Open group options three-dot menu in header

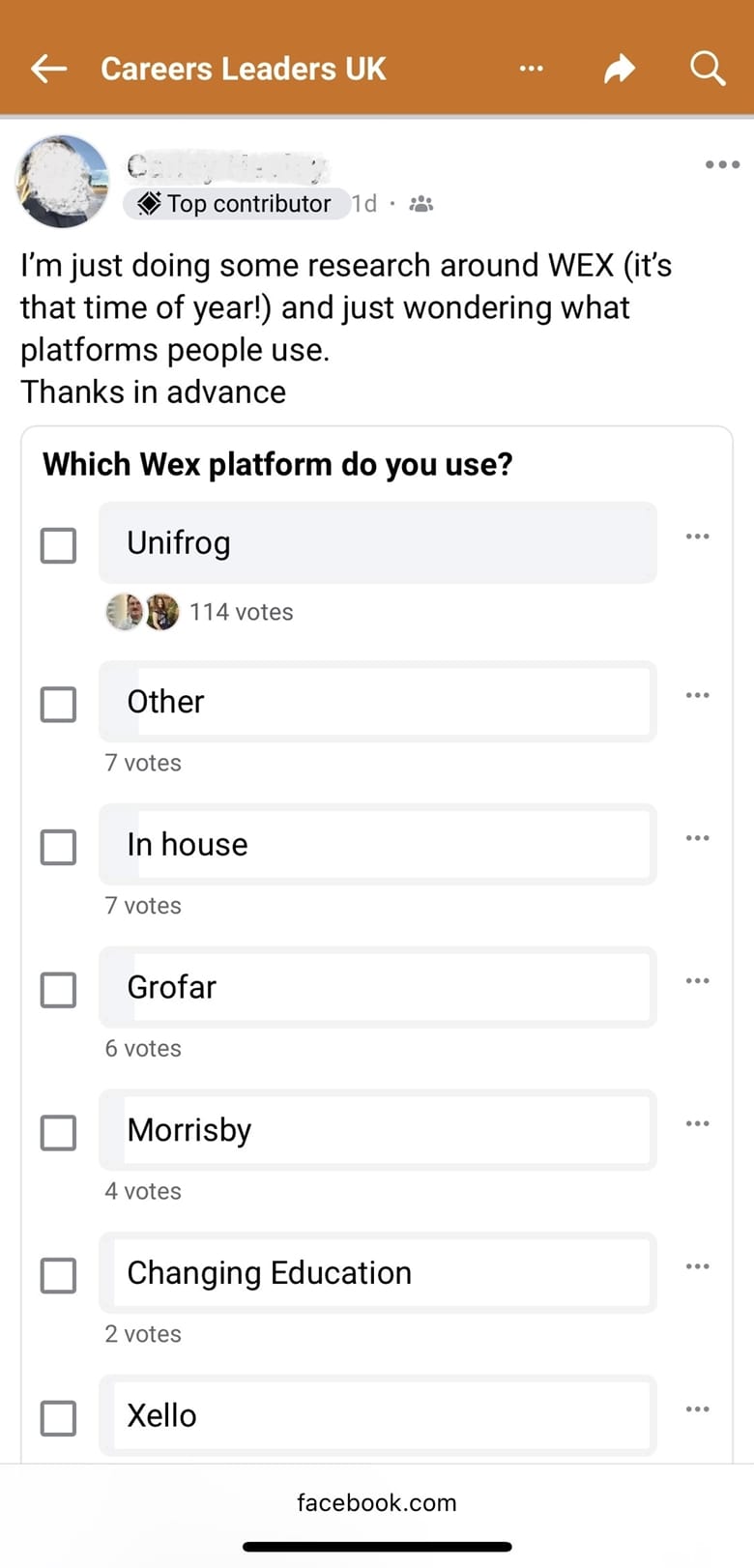[x=531, y=69]
